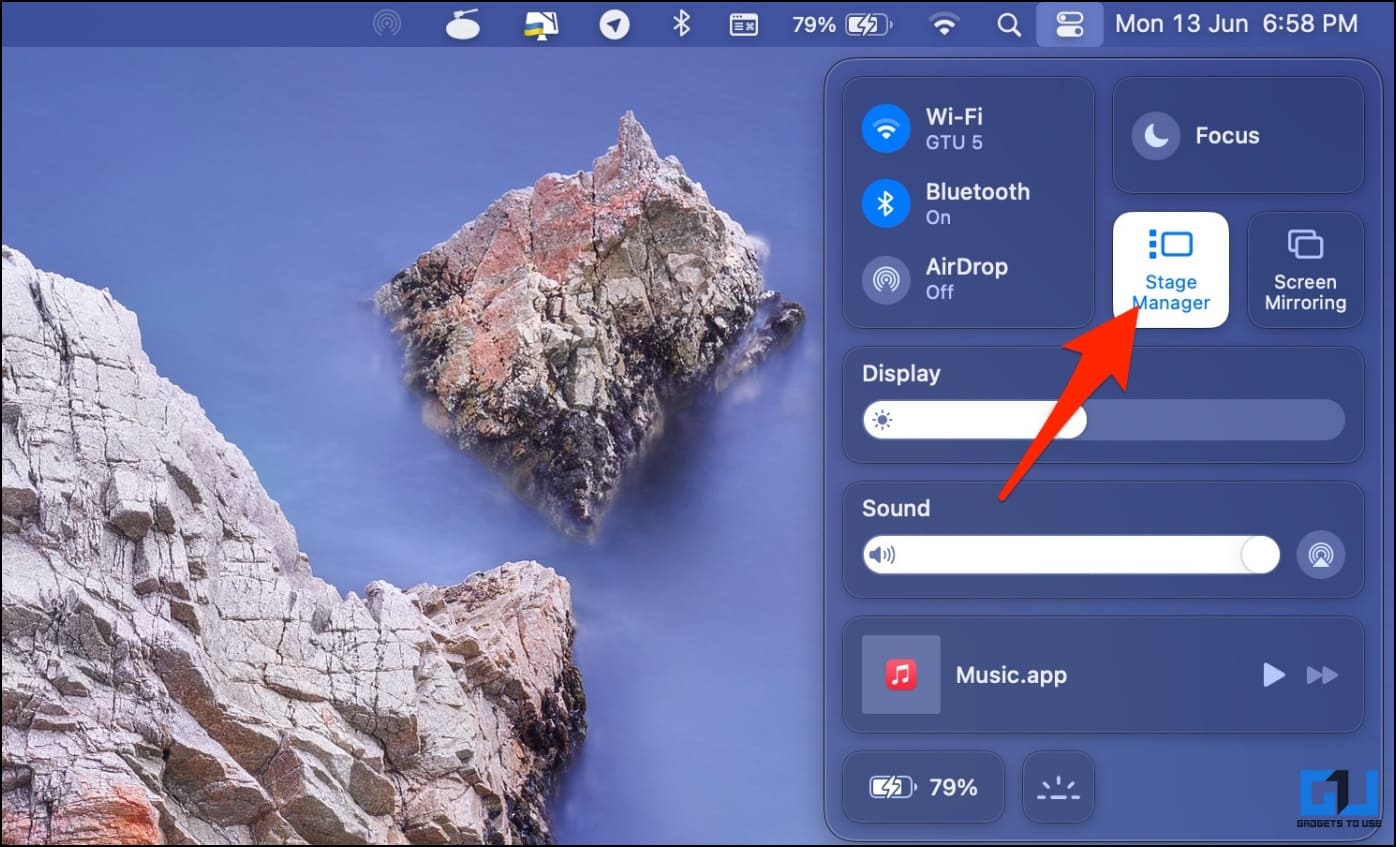This screenshot has height=847, width=1396.
Task: Adjust the Sound volume slider
Action: tap(1071, 555)
